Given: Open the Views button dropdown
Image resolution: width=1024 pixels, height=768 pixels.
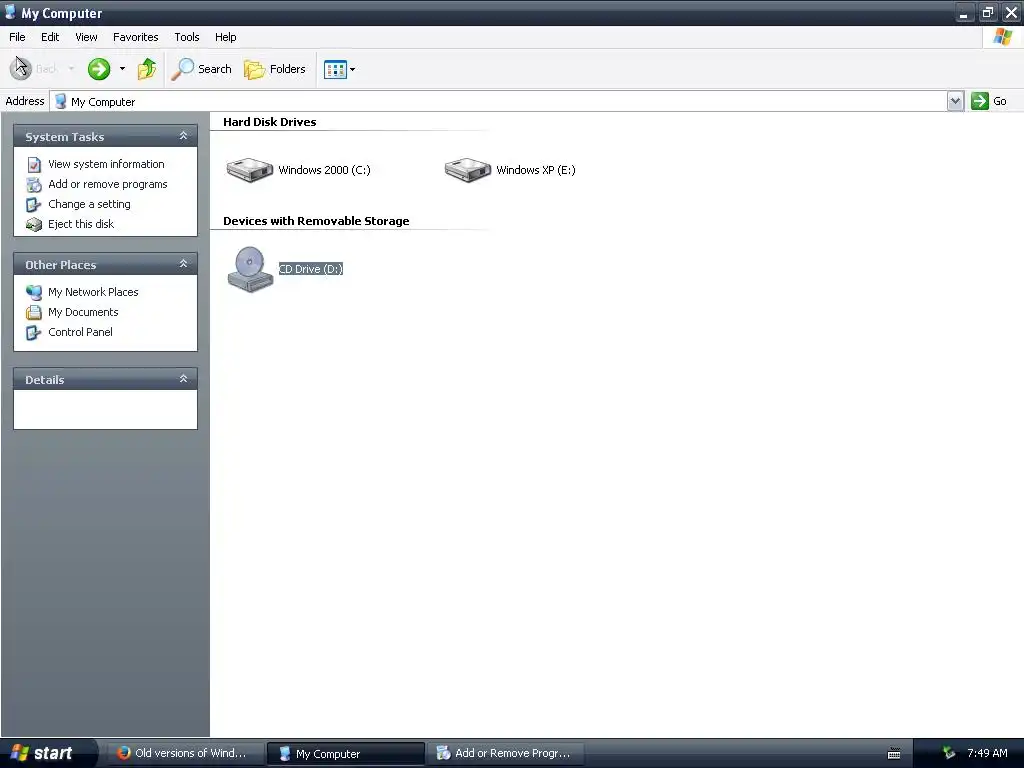Looking at the screenshot, I should coord(353,69).
